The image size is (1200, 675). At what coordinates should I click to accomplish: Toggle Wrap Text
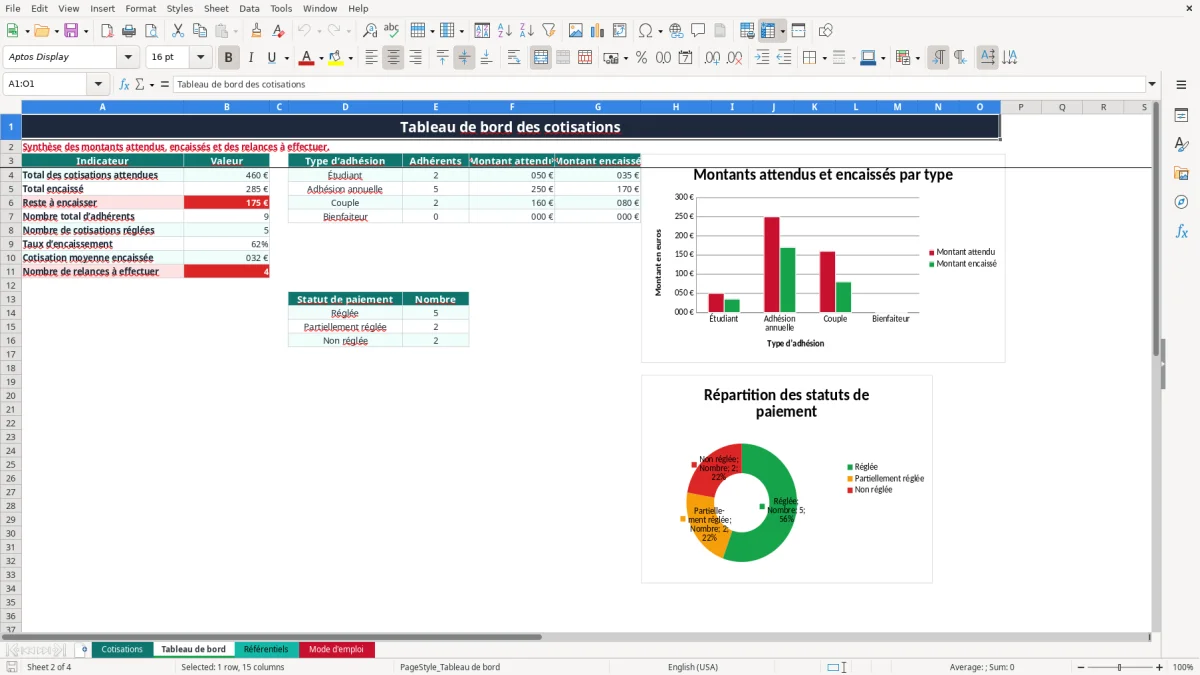[x=514, y=58]
